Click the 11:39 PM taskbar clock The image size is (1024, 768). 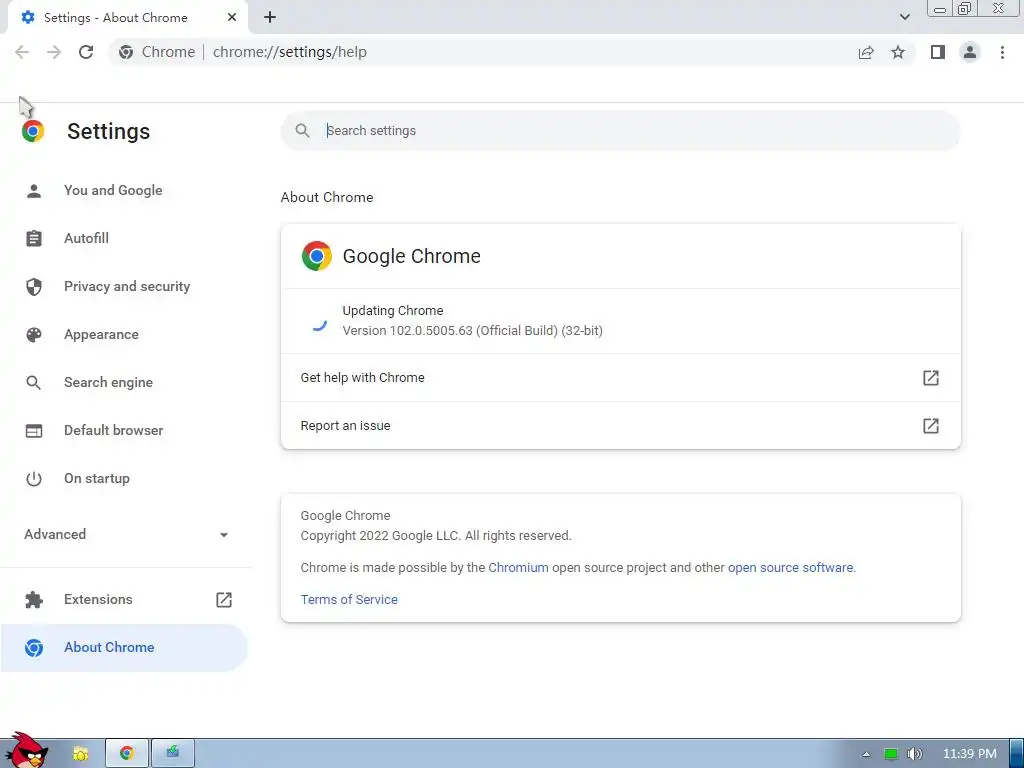(970, 754)
